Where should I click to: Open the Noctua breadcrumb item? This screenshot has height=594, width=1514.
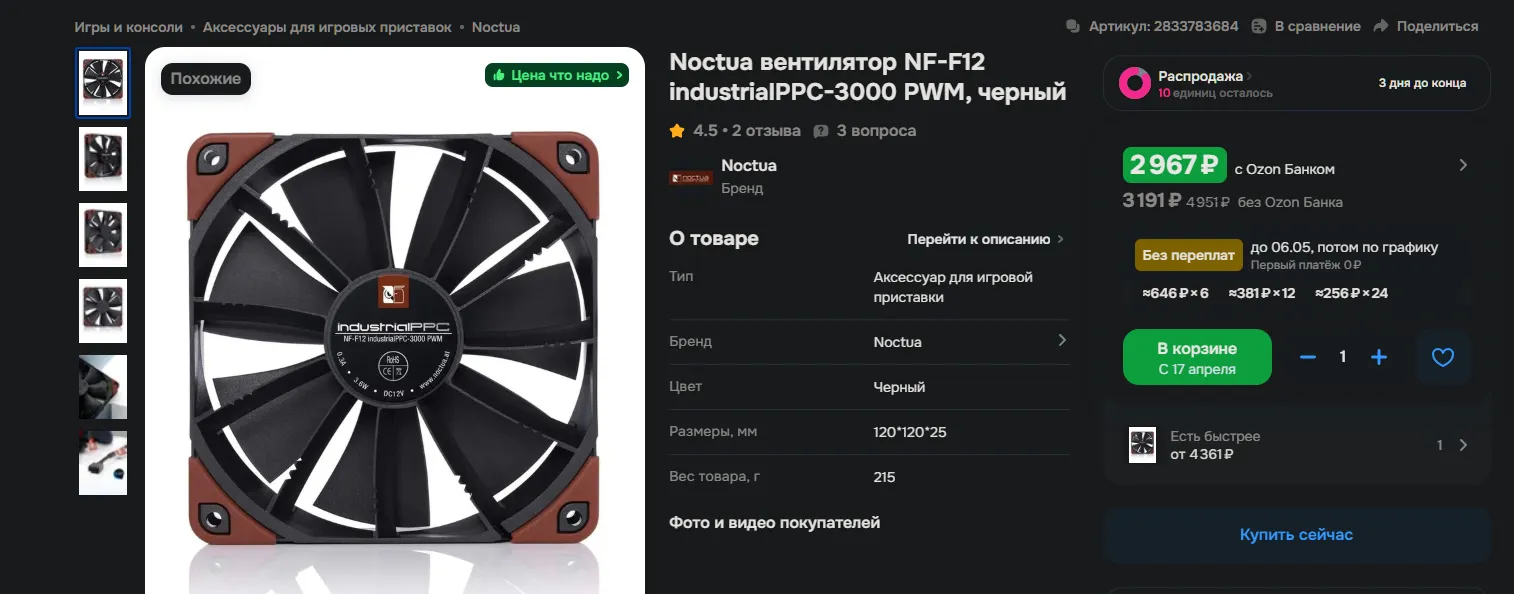(495, 27)
